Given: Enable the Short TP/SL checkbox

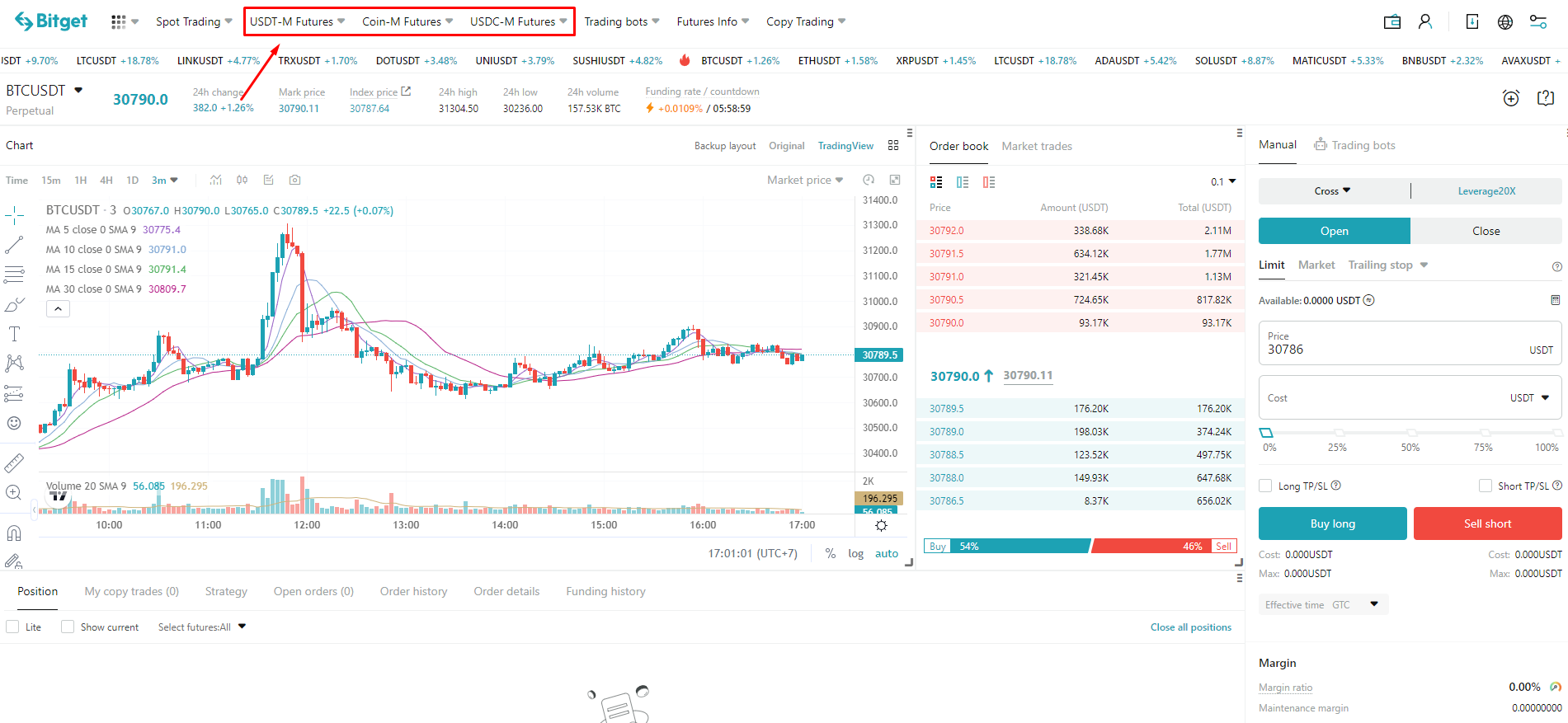Looking at the screenshot, I should click(1486, 486).
